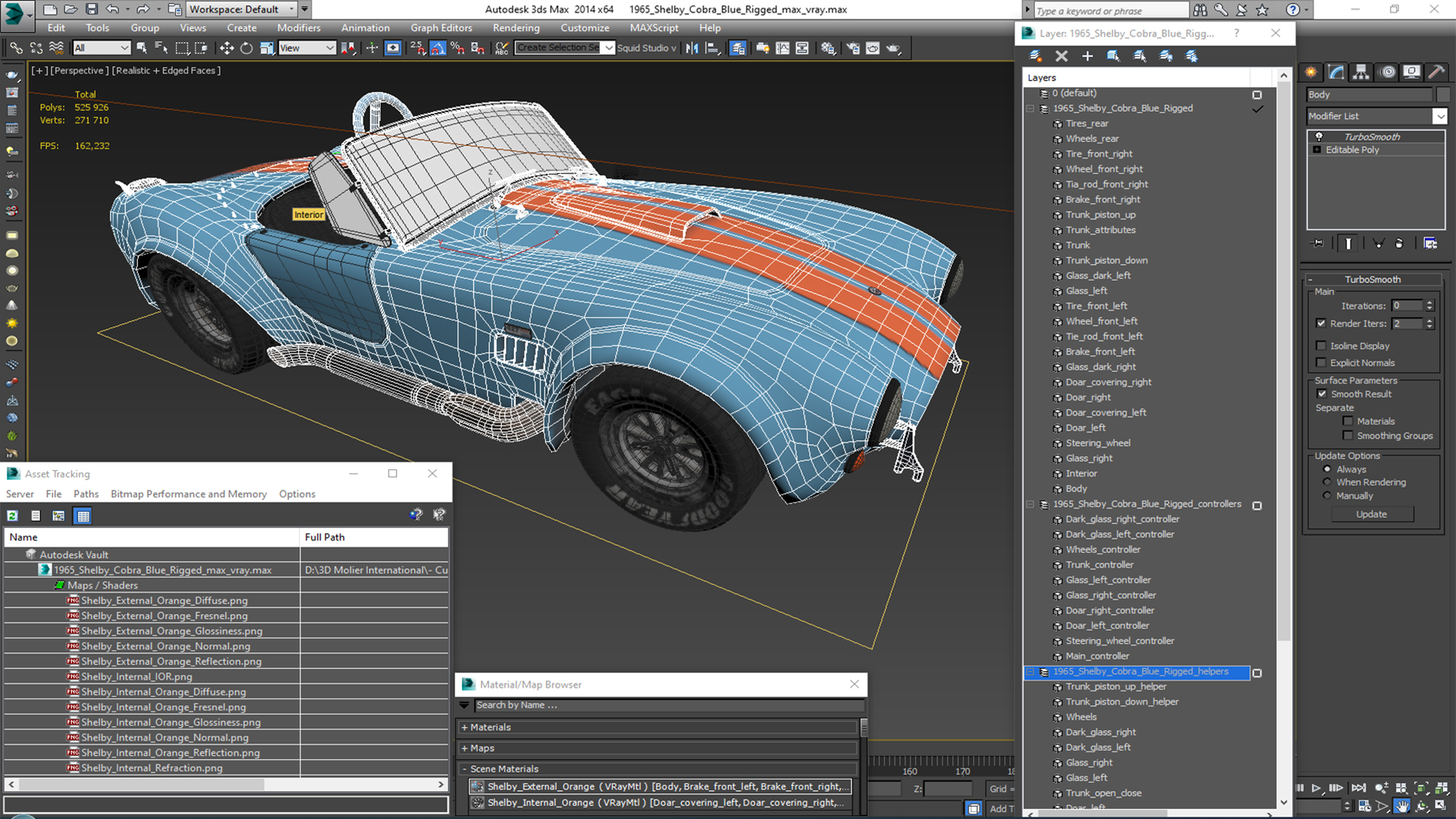
Task: Select the Select and Rotate tool
Action: coord(246,48)
